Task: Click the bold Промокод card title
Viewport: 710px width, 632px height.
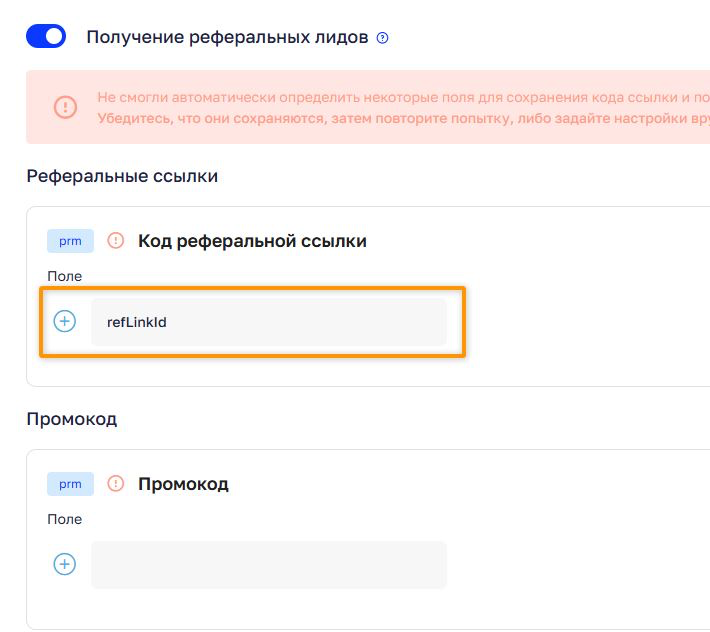Action: 183,484
